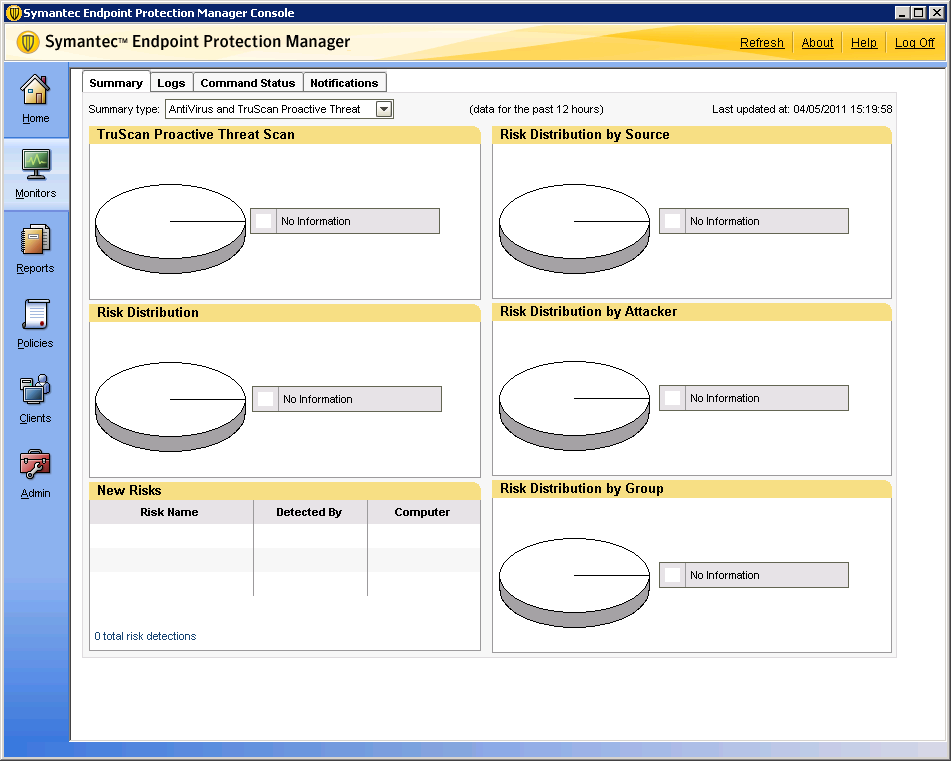Open the Reports clipboard icon
Screen dimensions: 951x761
tap(35, 240)
